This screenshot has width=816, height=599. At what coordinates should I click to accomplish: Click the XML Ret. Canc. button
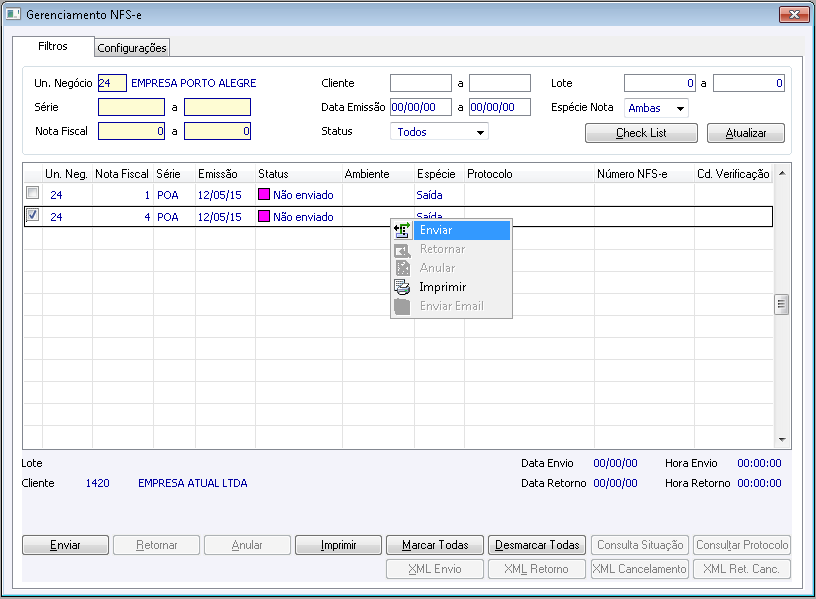click(x=742, y=569)
